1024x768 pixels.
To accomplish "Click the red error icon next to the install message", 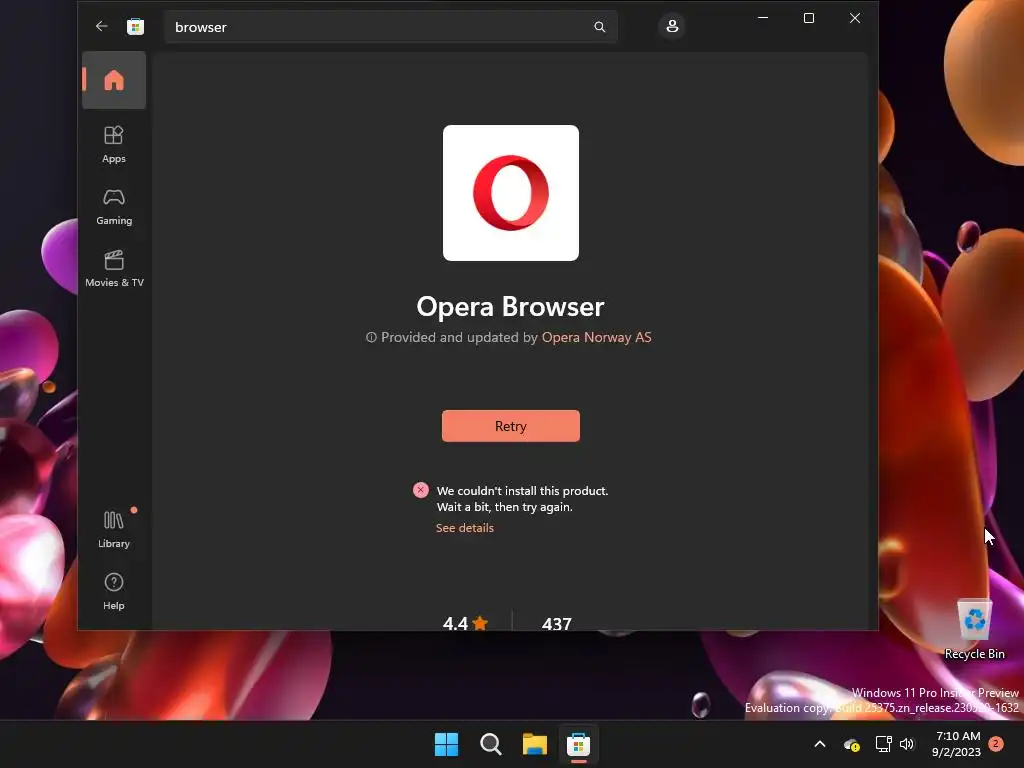I will click(x=421, y=490).
